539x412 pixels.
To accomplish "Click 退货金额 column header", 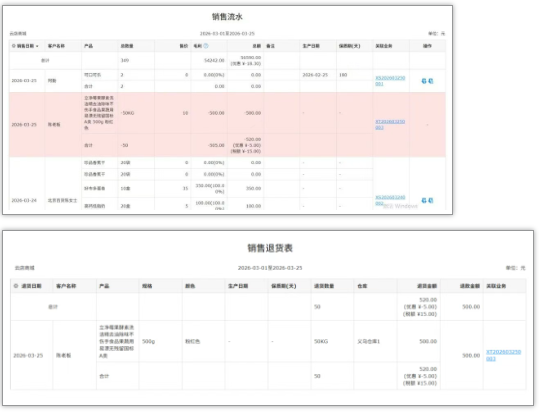I will (x=427, y=286).
